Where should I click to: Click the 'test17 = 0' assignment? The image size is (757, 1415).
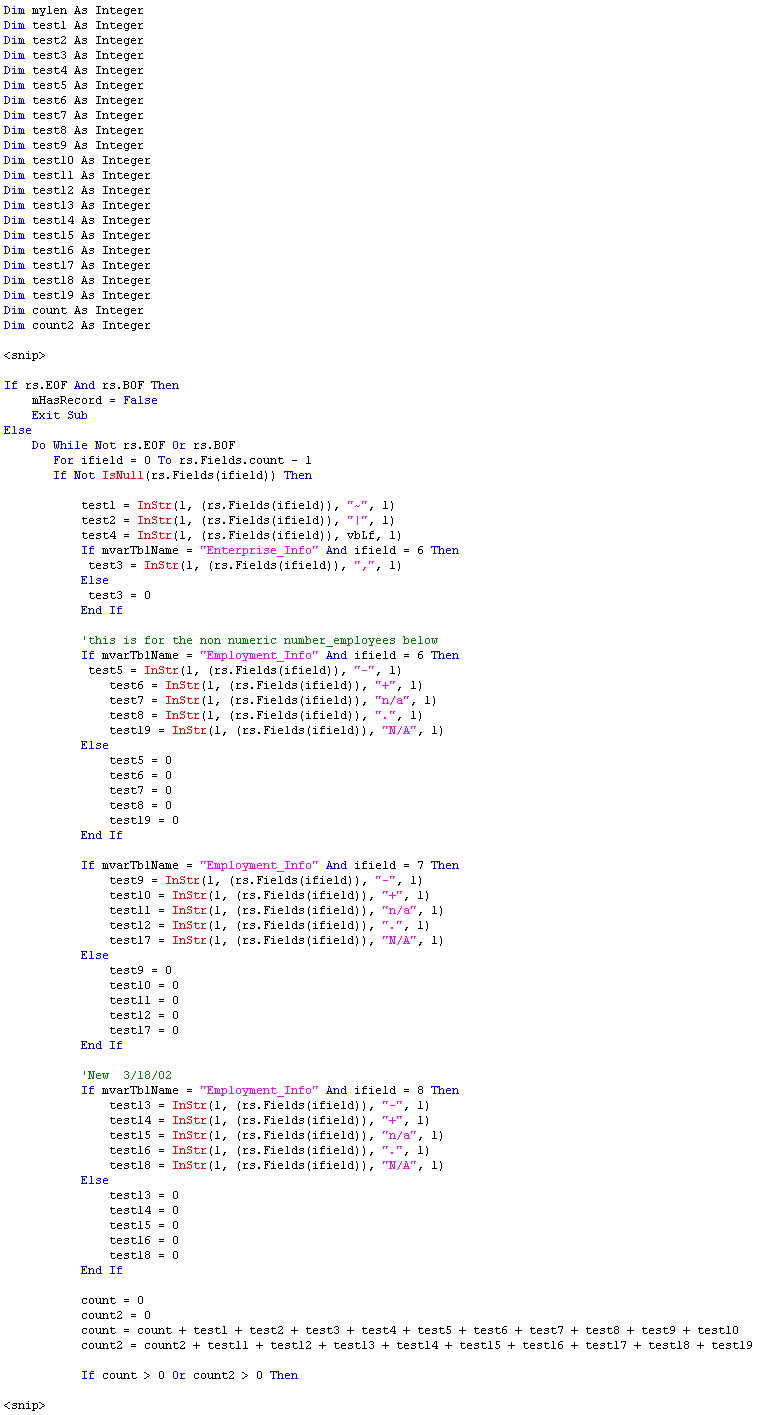tap(144, 1030)
